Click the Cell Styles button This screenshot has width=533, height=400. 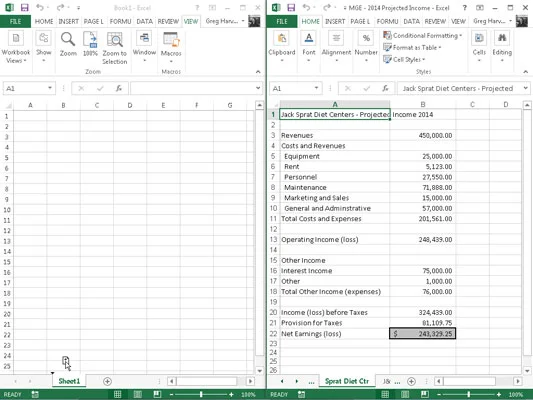pyautogui.click(x=404, y=59)
